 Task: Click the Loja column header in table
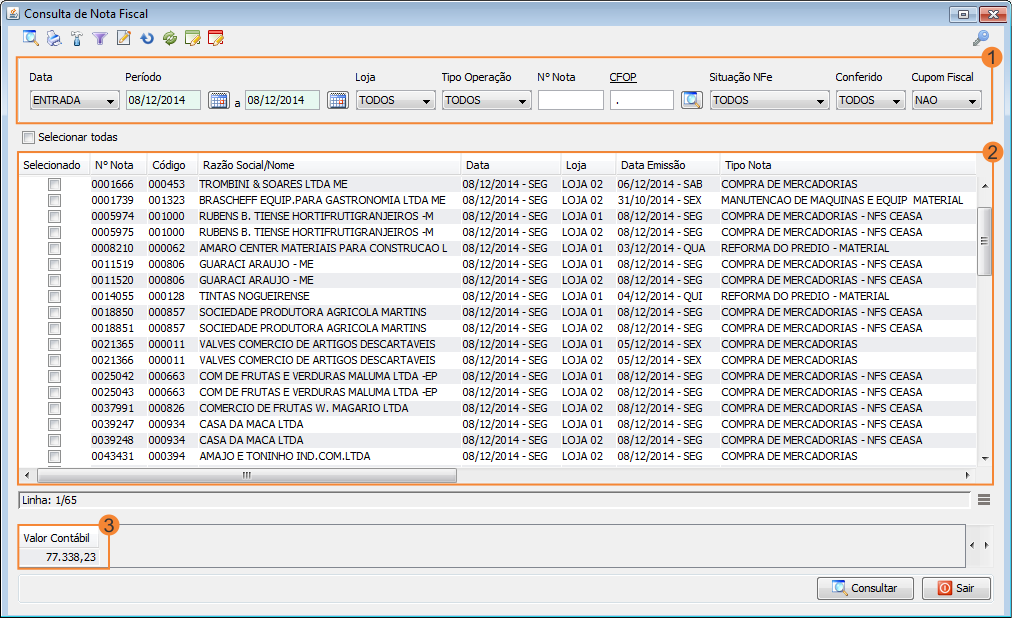click(588, 165)
